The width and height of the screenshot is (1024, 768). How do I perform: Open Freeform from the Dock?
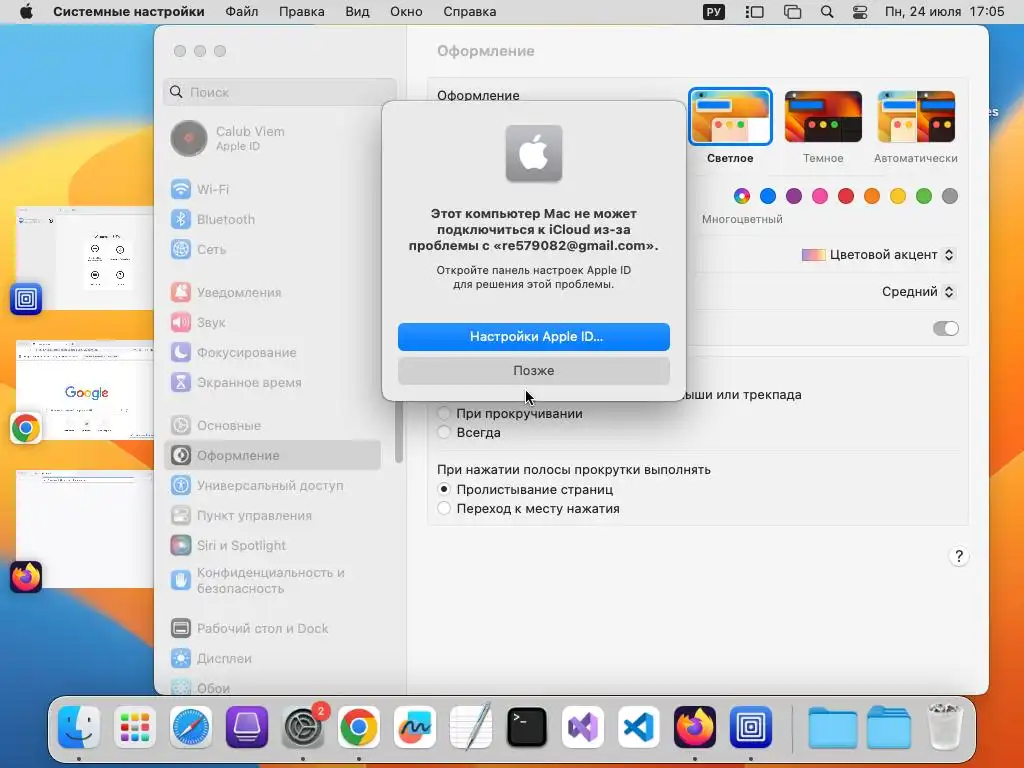(415, 727)
